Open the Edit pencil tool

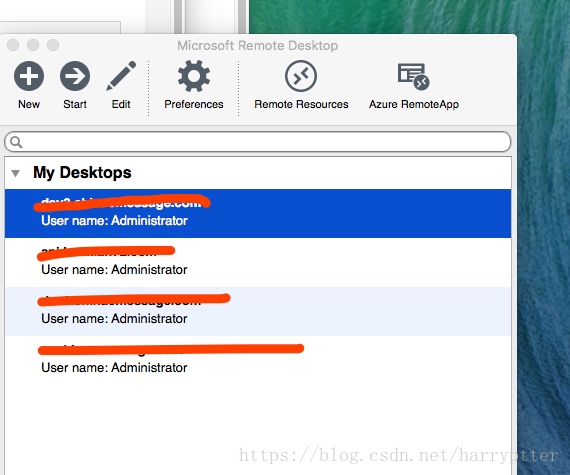coord(121,76)
